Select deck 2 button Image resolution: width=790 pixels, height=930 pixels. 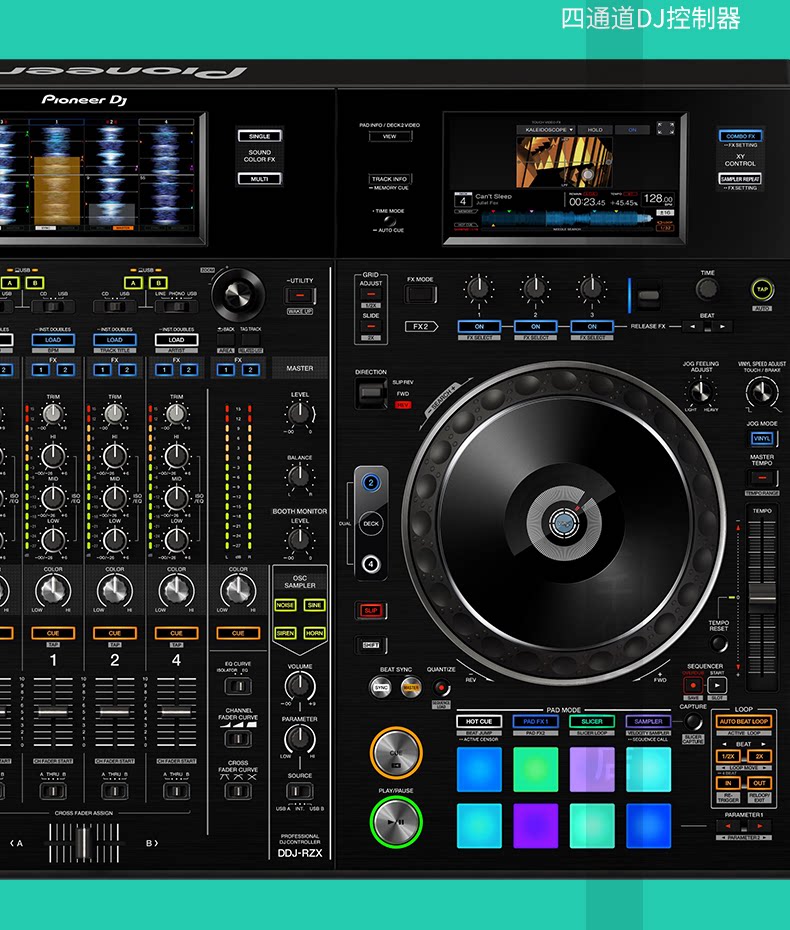371,483
